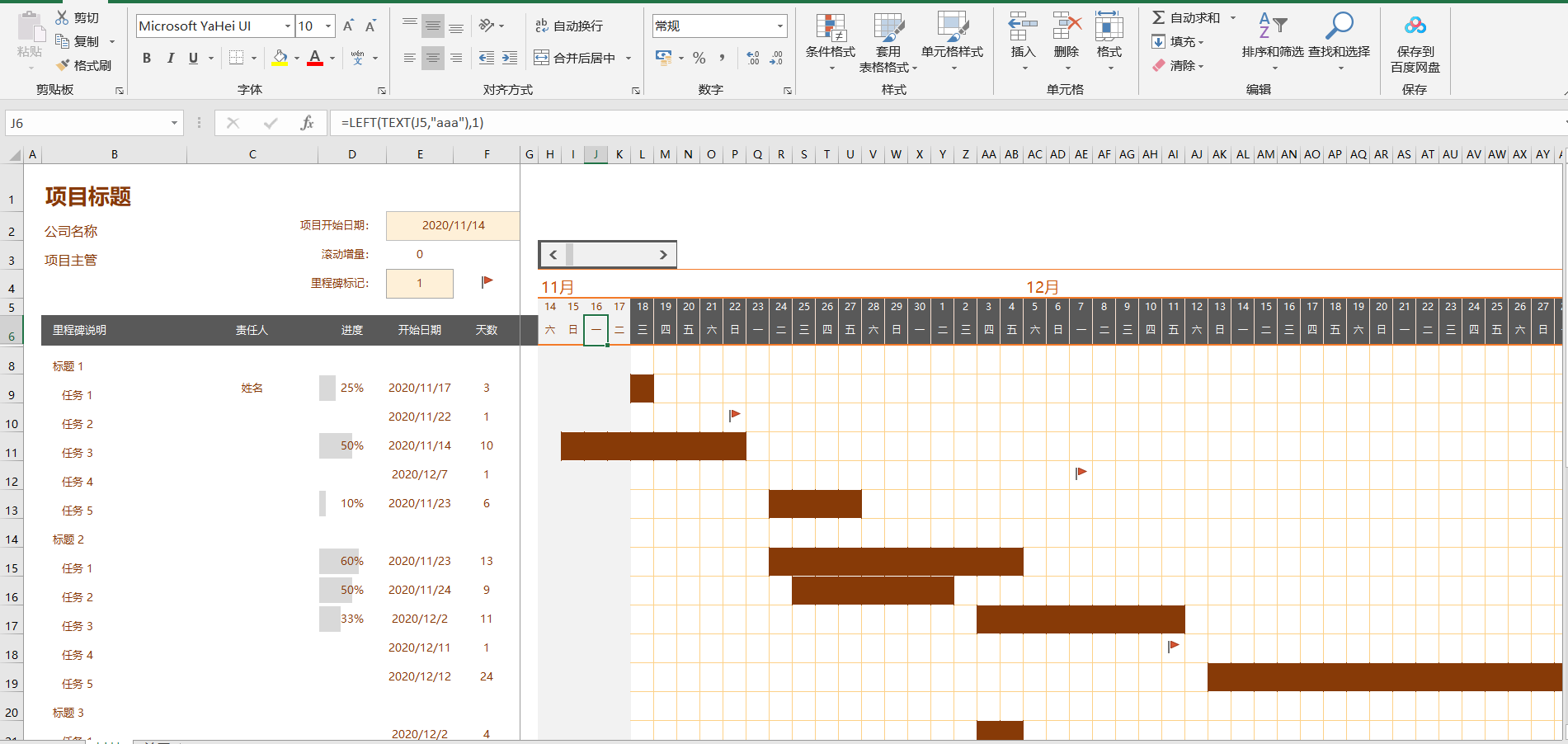1568x744 pixels.
Task: Click column header B
Action: click(115, 154)
